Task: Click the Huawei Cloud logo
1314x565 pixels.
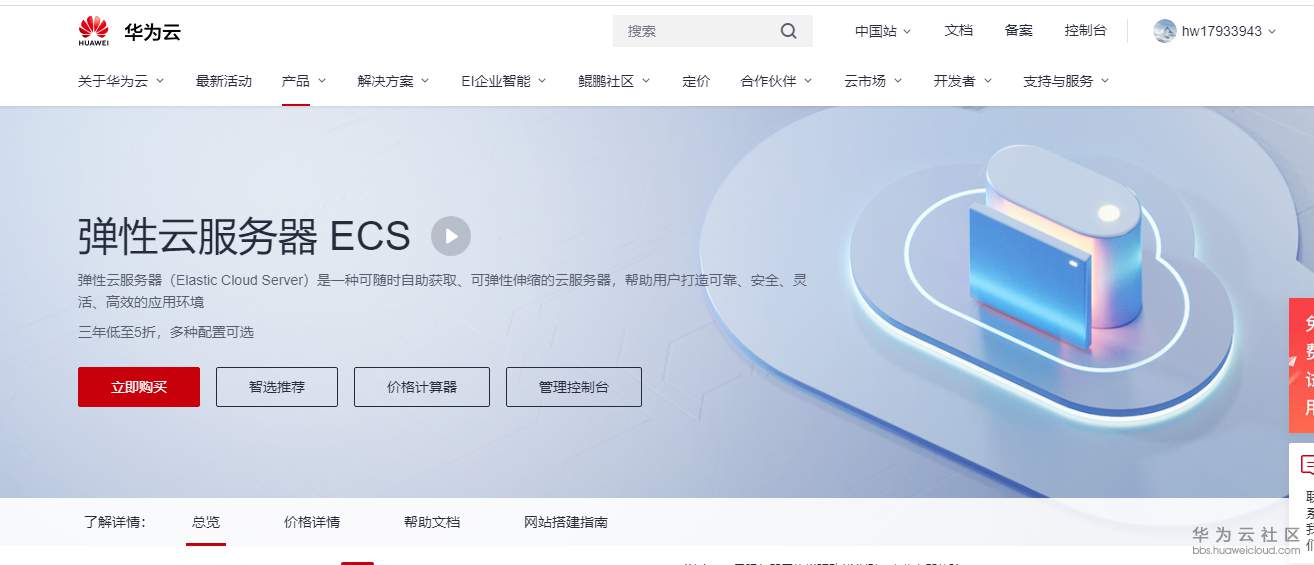Action: point(129,31)
